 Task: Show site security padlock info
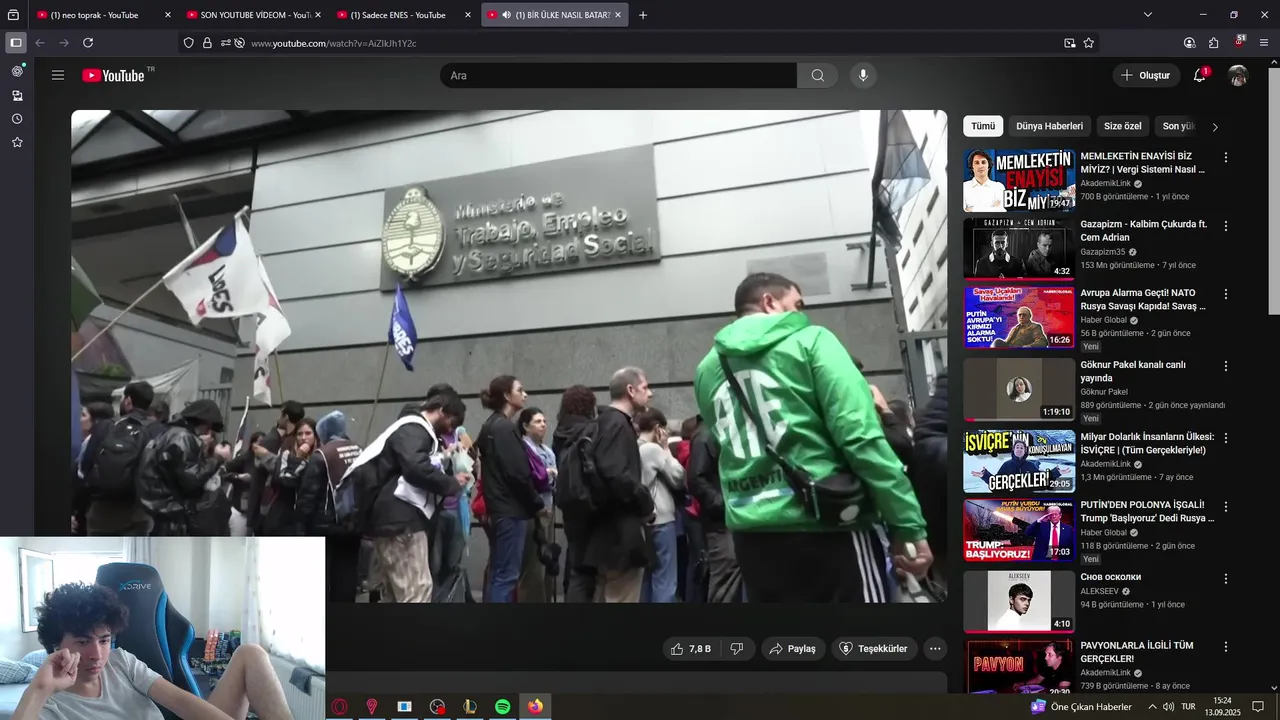(207, 43)
